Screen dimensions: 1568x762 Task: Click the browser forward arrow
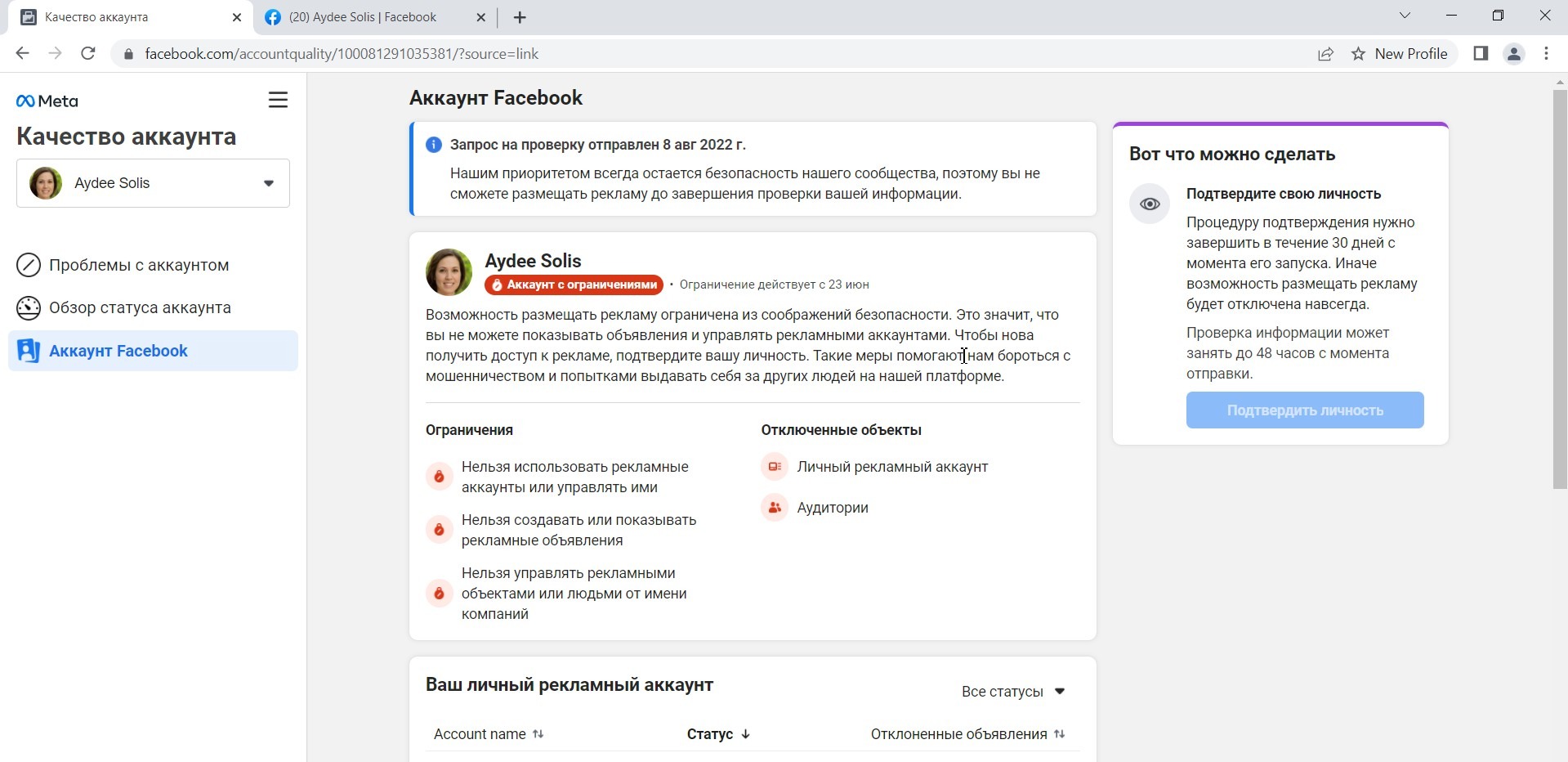pos(55,54)
